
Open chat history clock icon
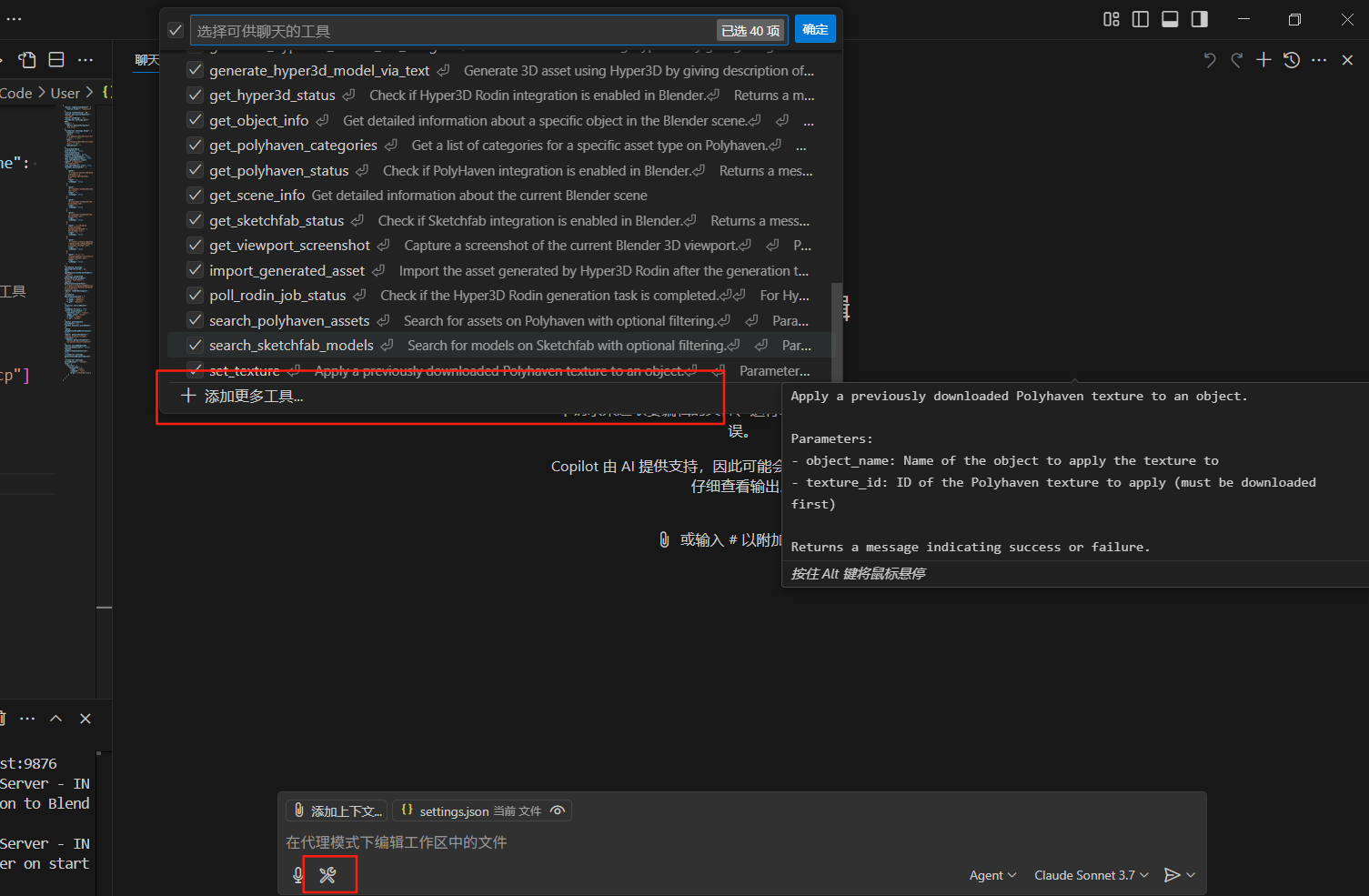point(1292,60)
